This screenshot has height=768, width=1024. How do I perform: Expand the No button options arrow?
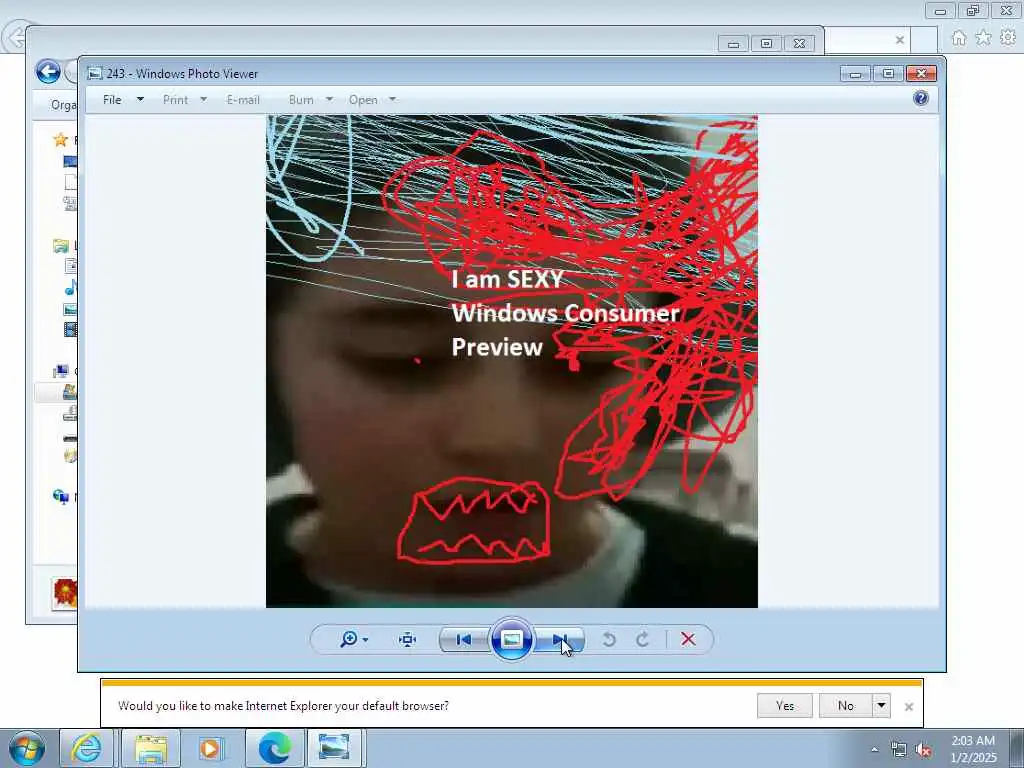coord(881,706)
